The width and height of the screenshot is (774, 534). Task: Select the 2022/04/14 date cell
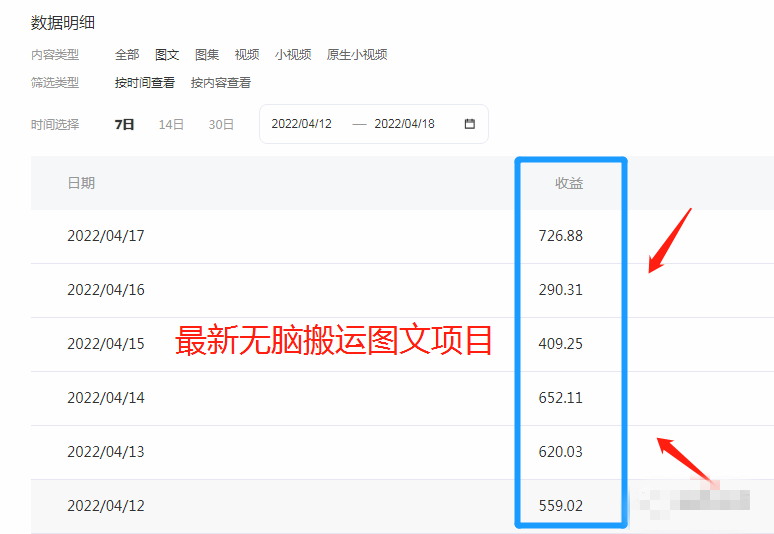click(106, 398)
